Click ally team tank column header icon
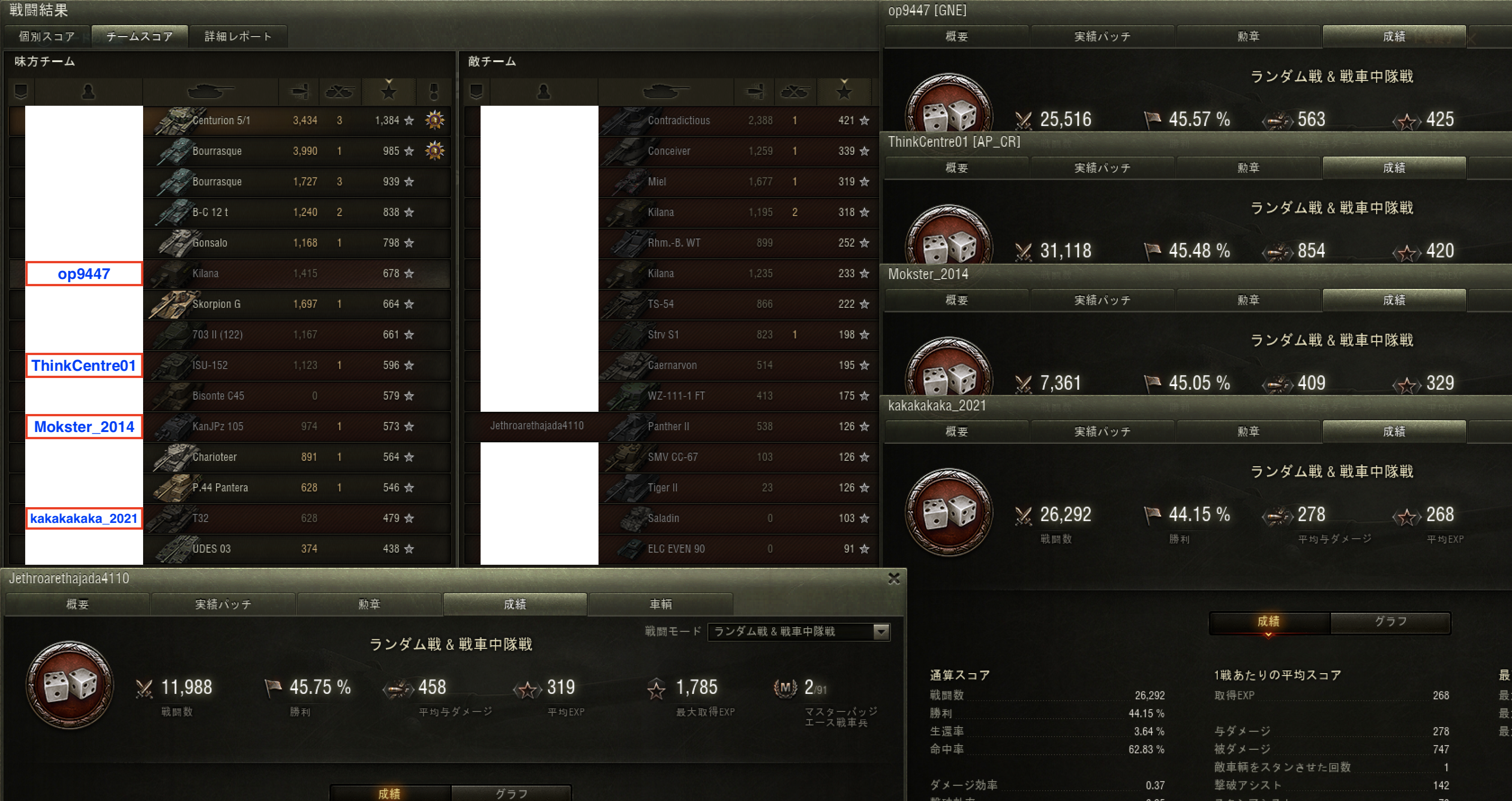The height and width of the screenshot is (801, 1512). tap(210, 91)
